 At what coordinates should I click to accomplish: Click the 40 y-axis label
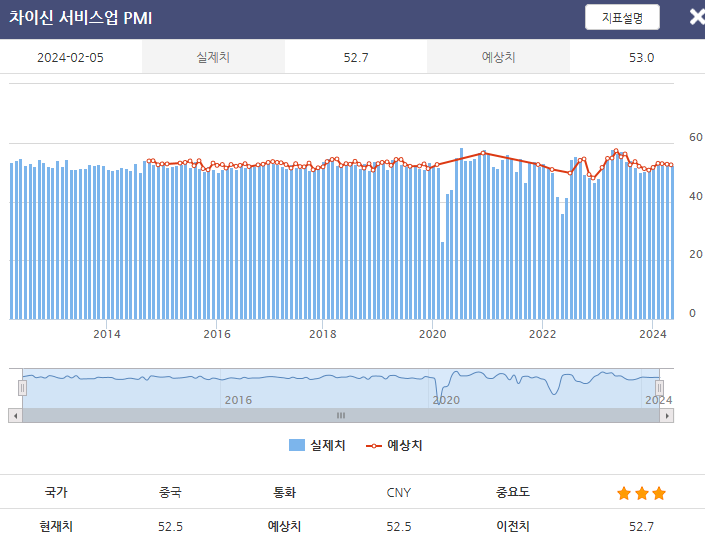point(696,196)
